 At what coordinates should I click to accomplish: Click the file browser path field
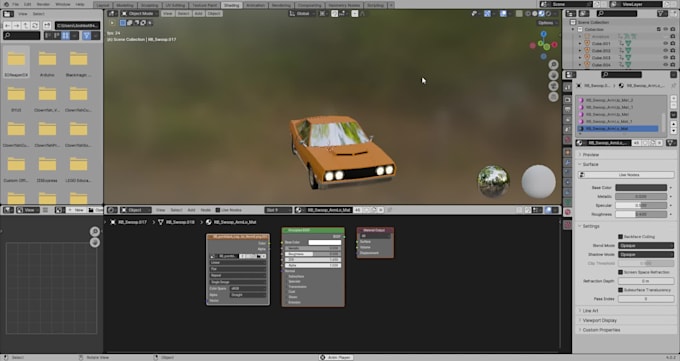(77, 26)
